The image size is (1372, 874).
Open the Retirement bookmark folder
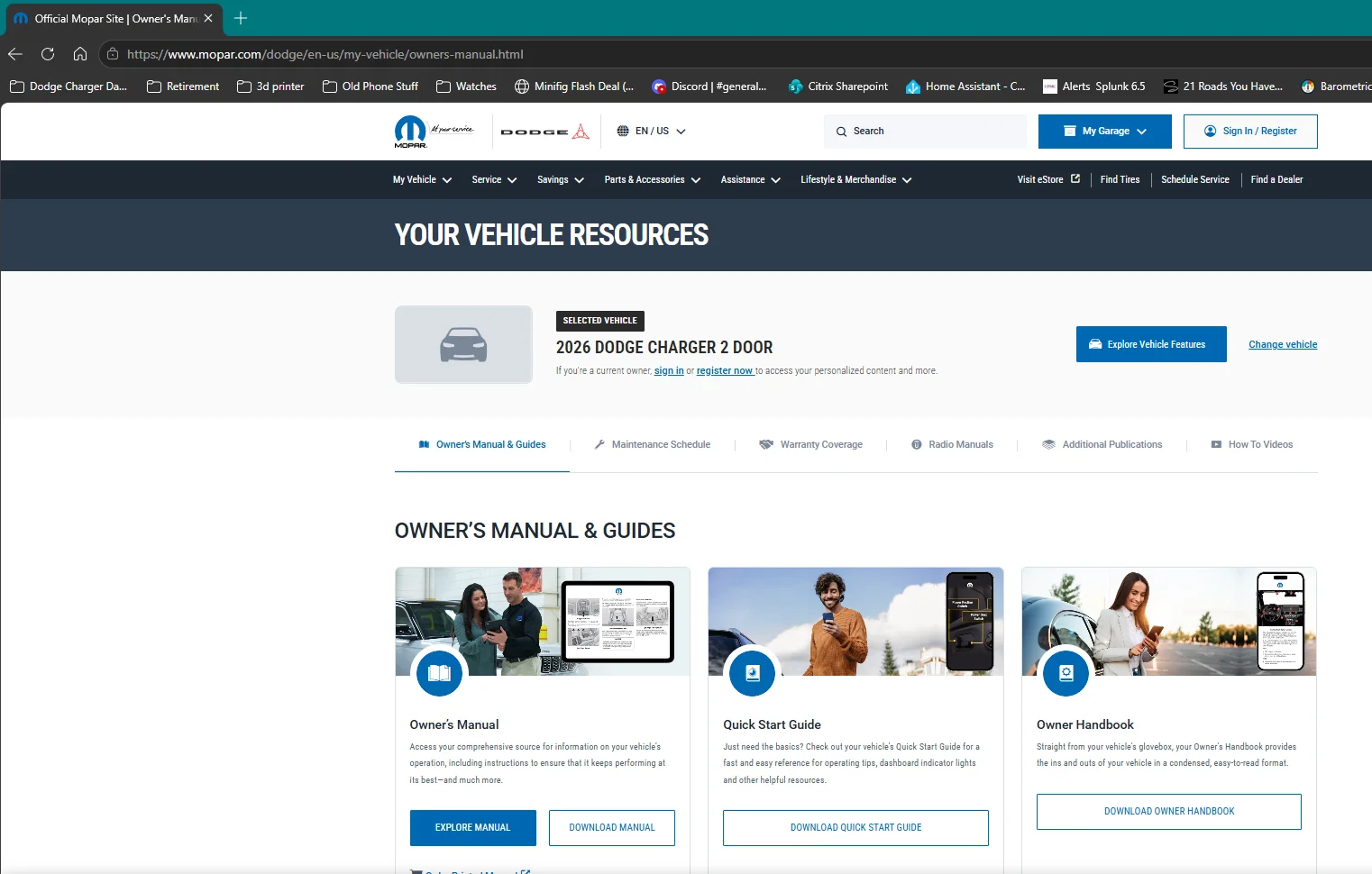[183, 86]
